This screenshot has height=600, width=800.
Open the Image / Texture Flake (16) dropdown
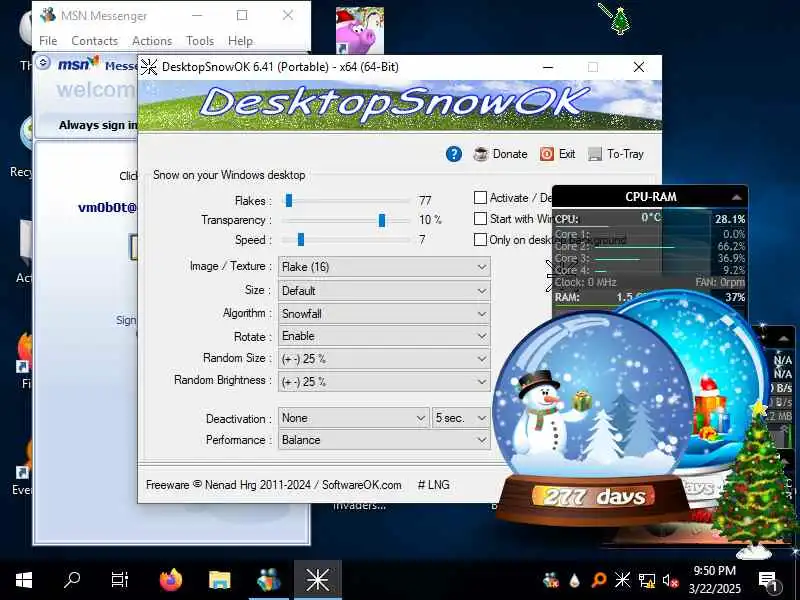pos(384,267)
